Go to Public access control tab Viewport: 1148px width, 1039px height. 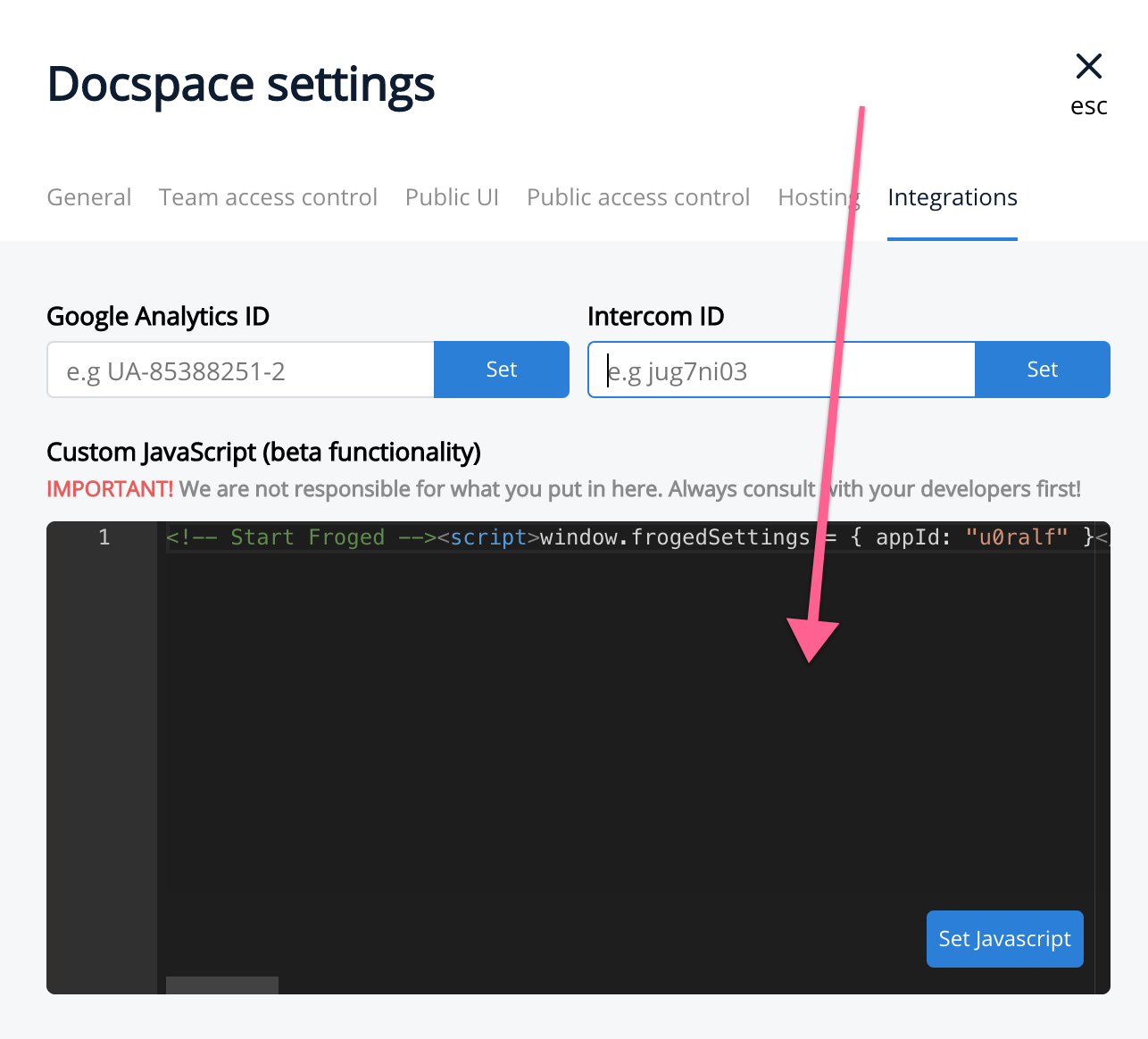tap(638, 197)
